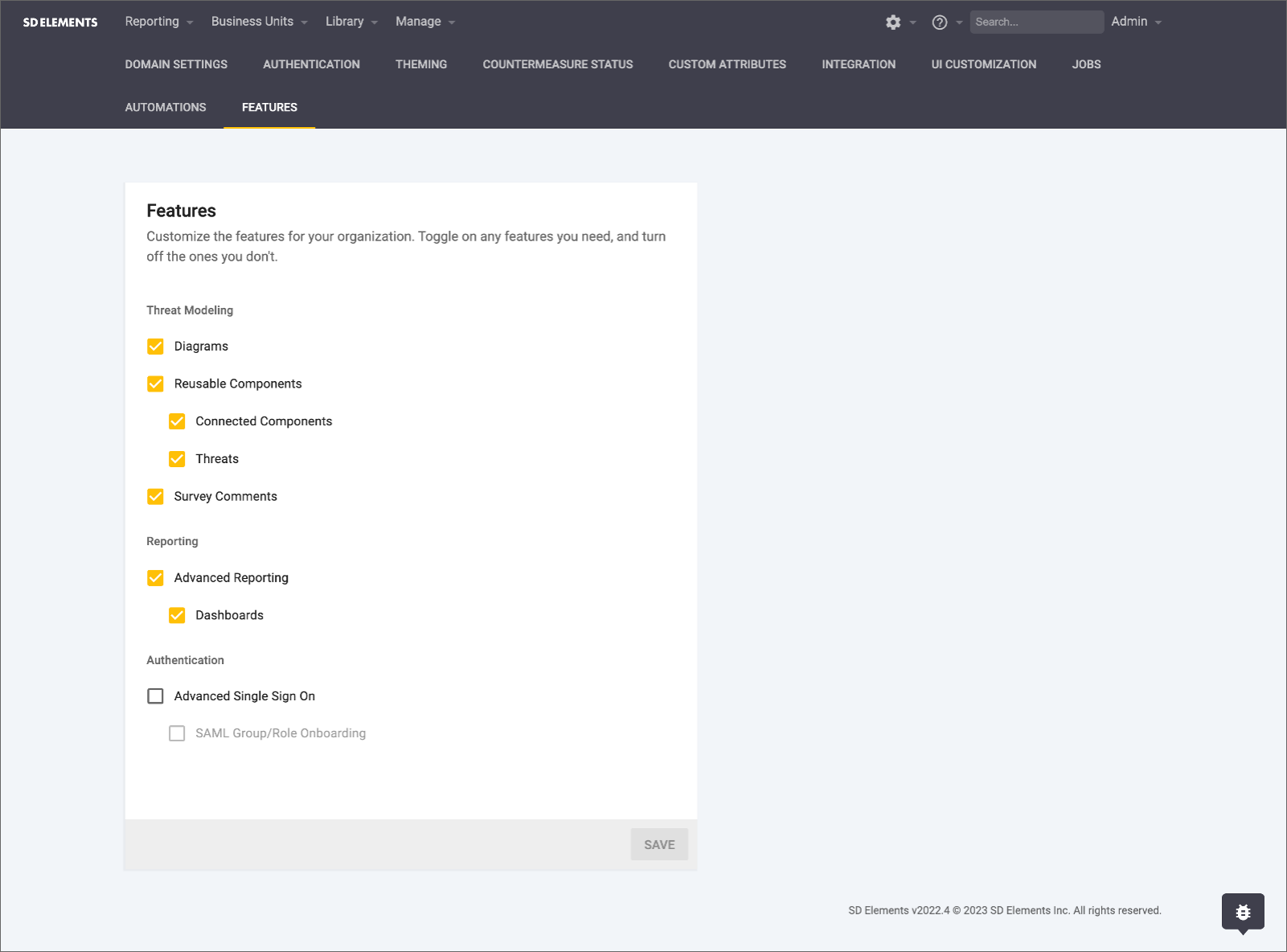Image resolution: width=1287 pixels, height=952 pixels.
Task: Open the Business Units dropdown
Action: 259,22
